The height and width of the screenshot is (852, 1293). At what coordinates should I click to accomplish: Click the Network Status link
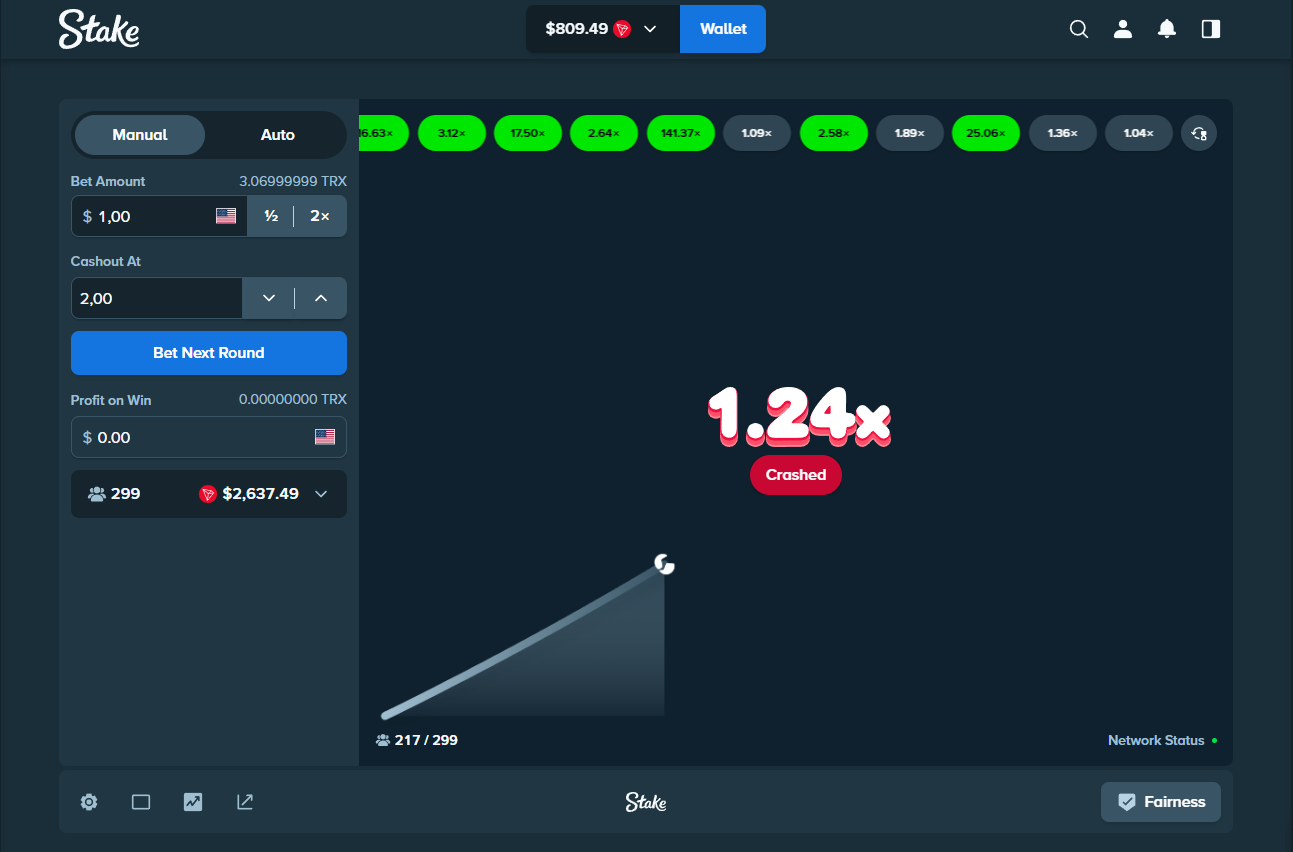click(x=1156, y=741)
